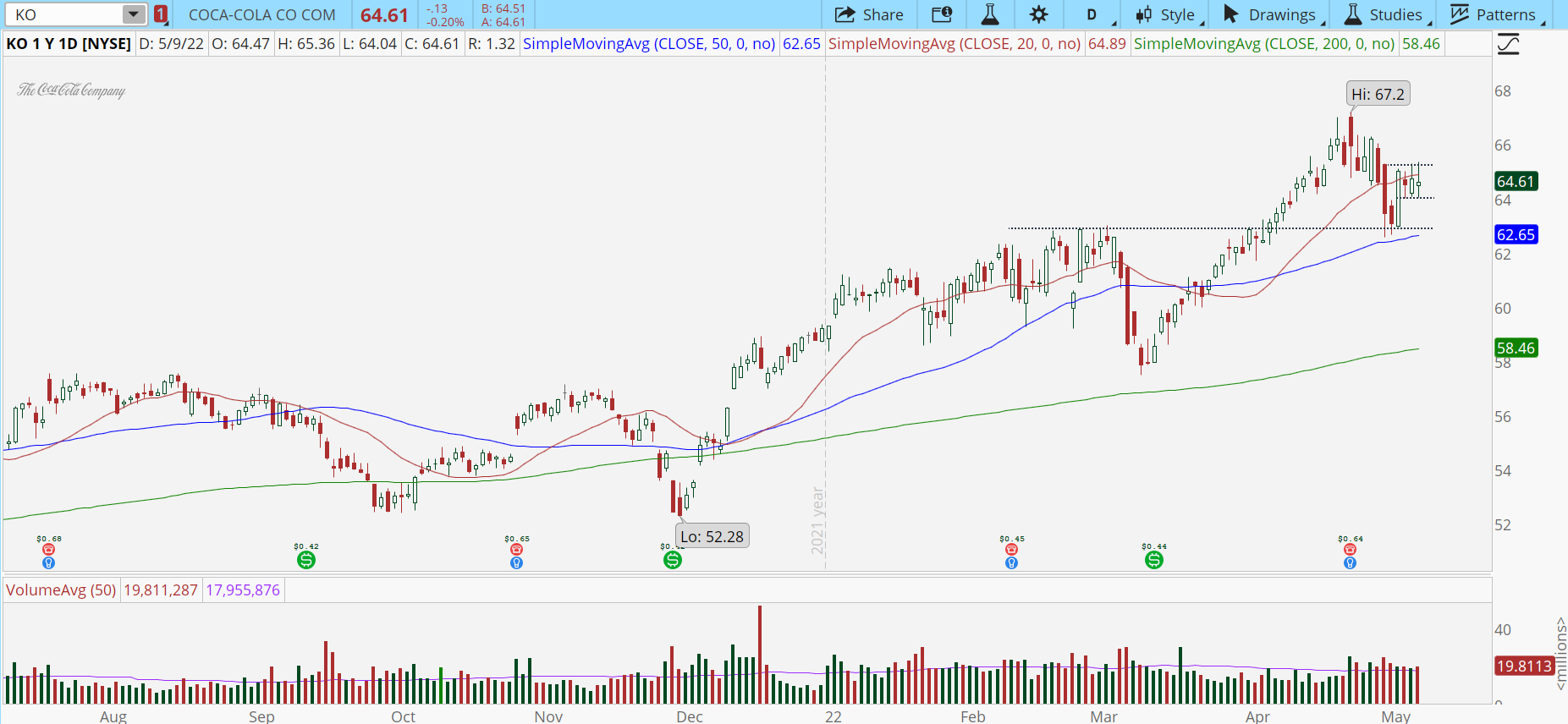Click the Lo: 52.28 price bubble
Viewport: 1568px width, 724px height.
(712, 536)
